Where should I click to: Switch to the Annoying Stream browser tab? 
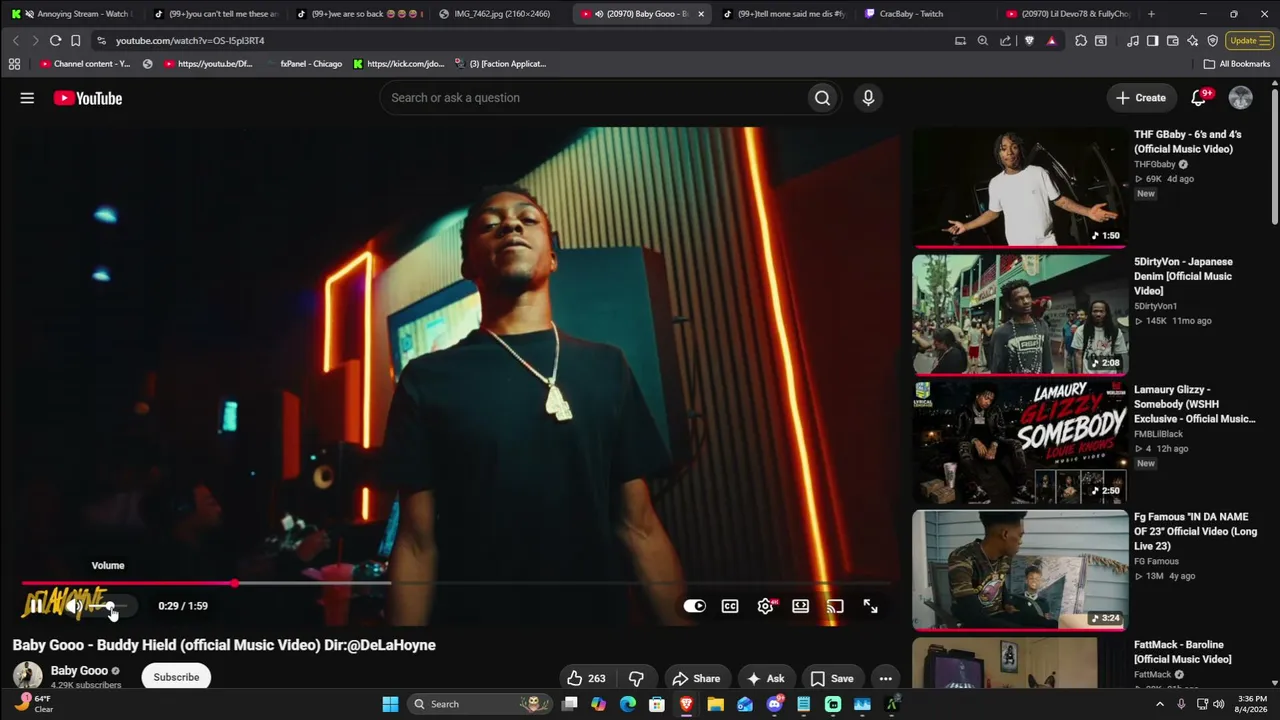[73, 14]
